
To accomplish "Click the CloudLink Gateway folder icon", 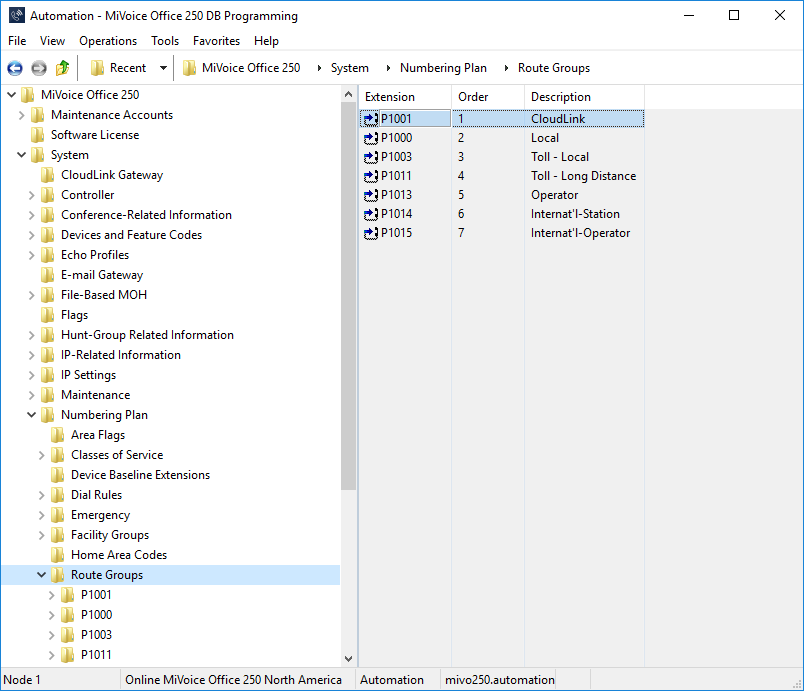I will (x=47, y=175).
